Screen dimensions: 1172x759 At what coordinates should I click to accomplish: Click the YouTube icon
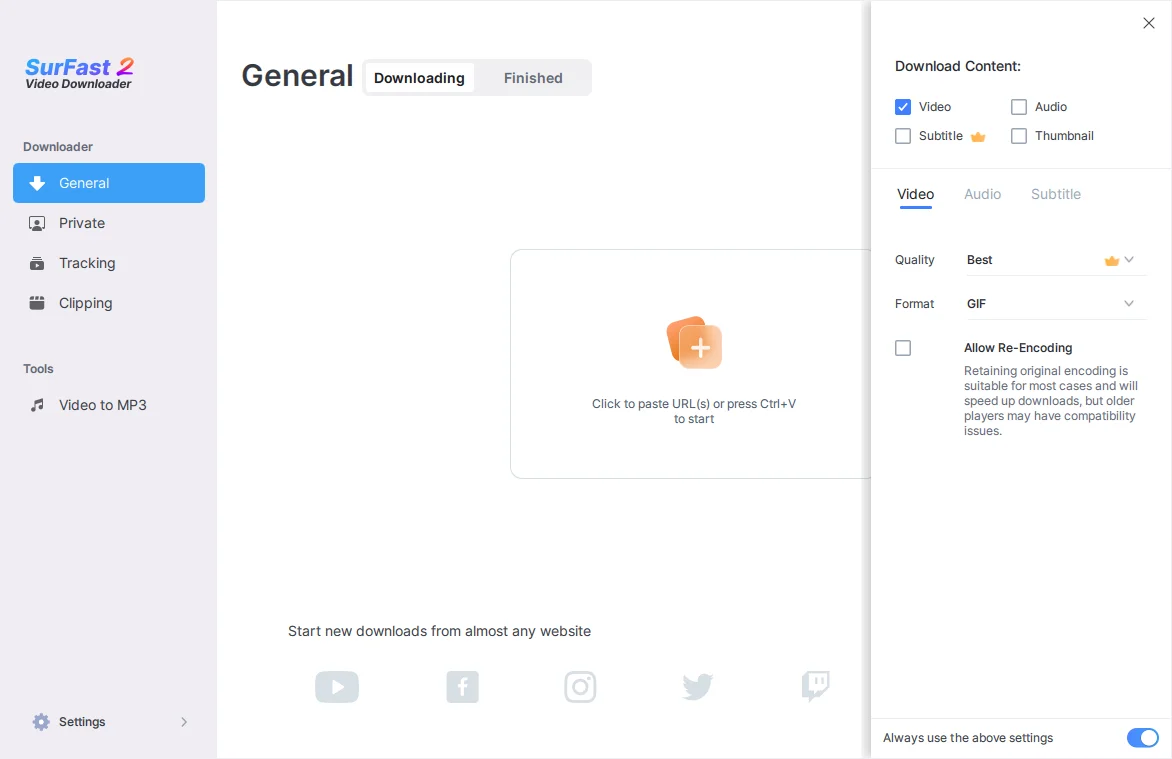tap(337, 687)
